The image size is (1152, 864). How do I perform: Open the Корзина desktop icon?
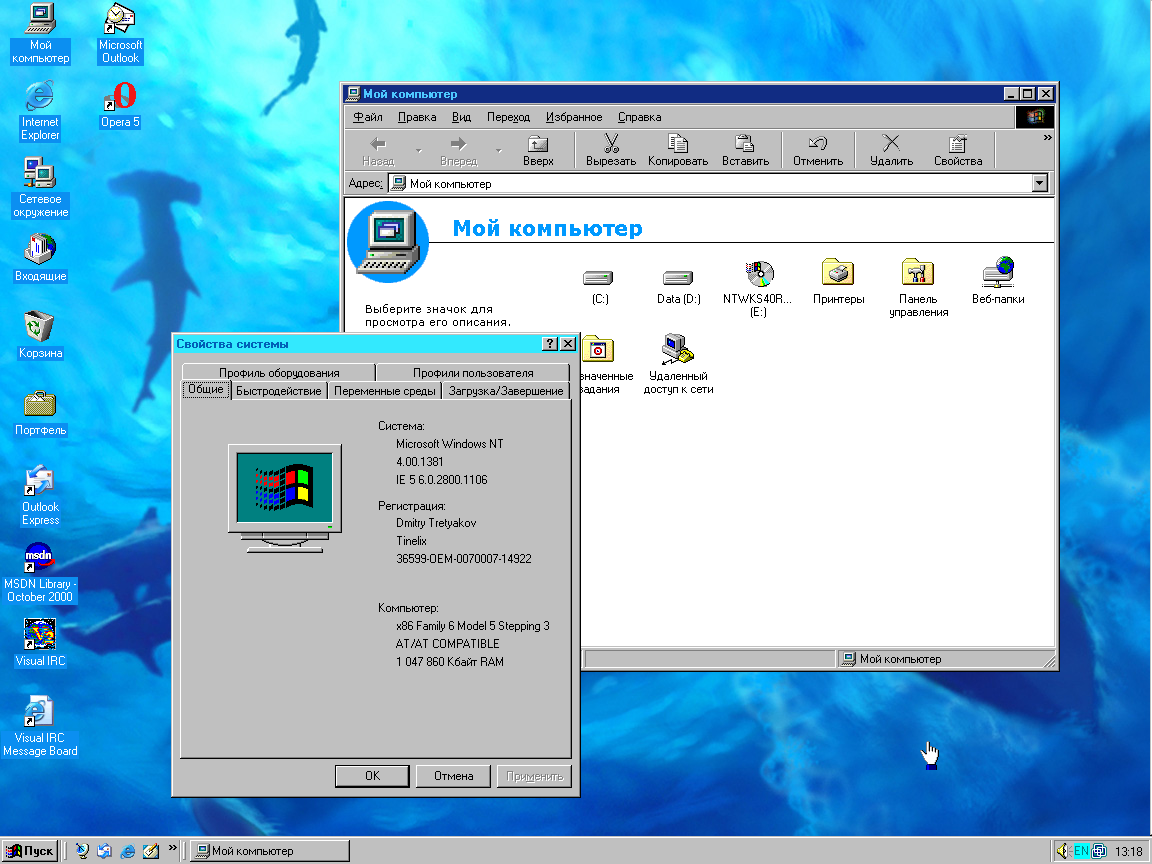click(40, 327)
